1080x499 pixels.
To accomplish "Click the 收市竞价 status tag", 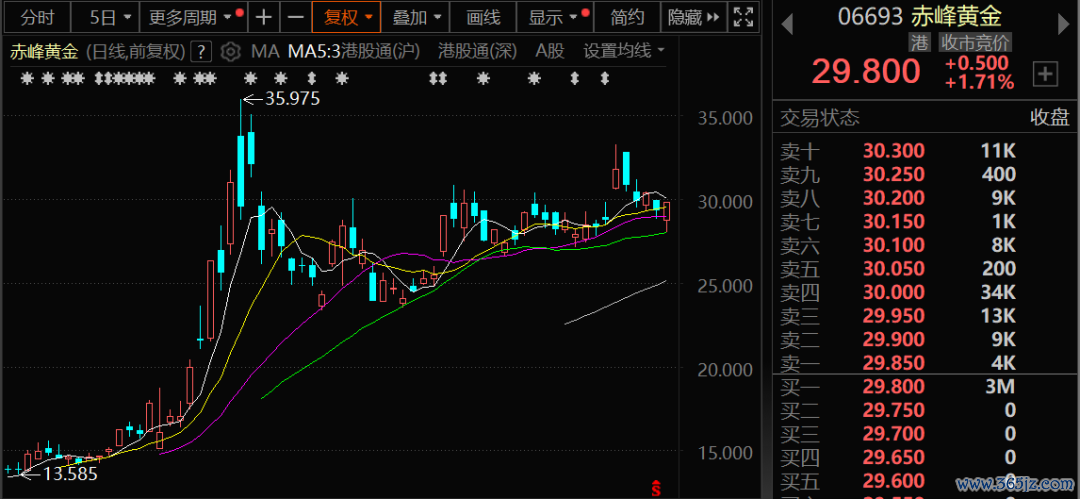I will click(x=976, y=43).
